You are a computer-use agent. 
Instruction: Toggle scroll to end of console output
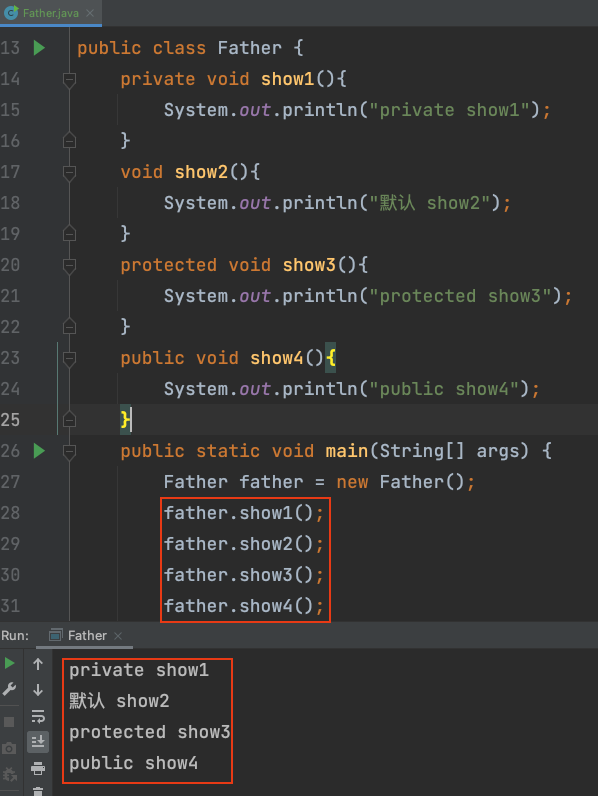coord(38,742)
